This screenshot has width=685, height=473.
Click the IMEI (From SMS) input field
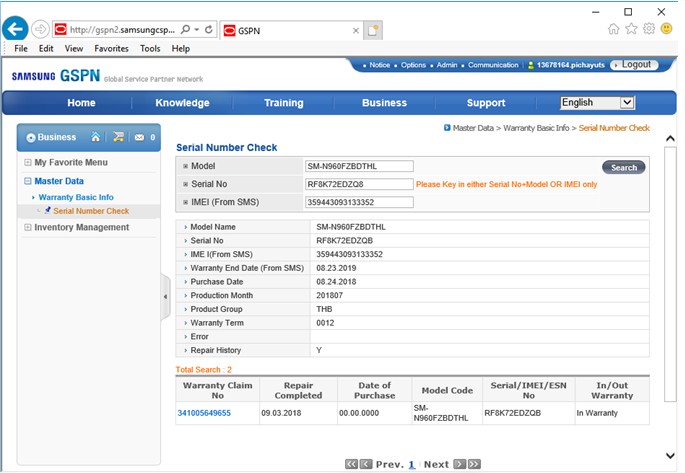pyautogui.click(x=359, y=202)
